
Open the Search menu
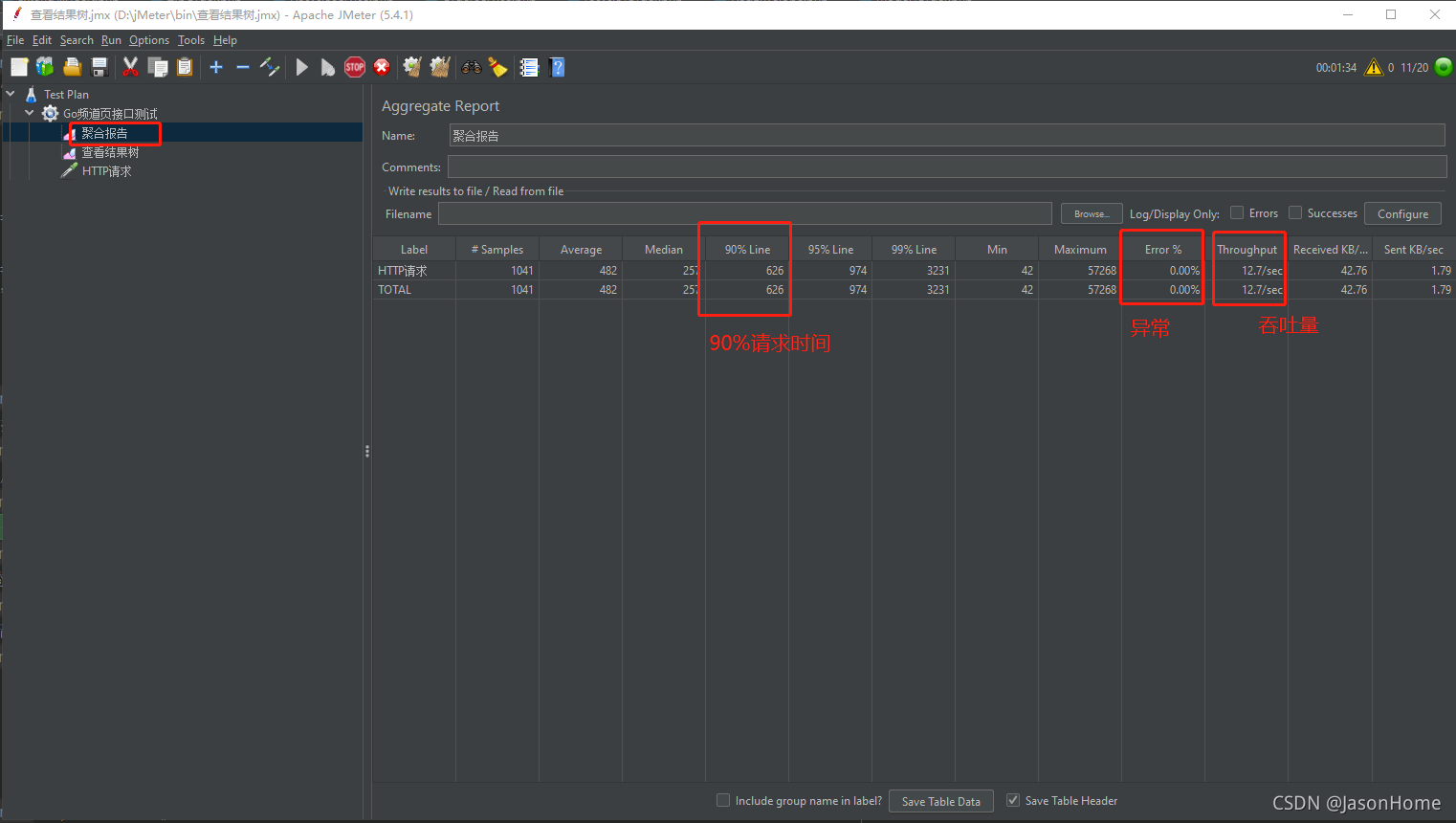pyautogui.click(x=77, y=40)
